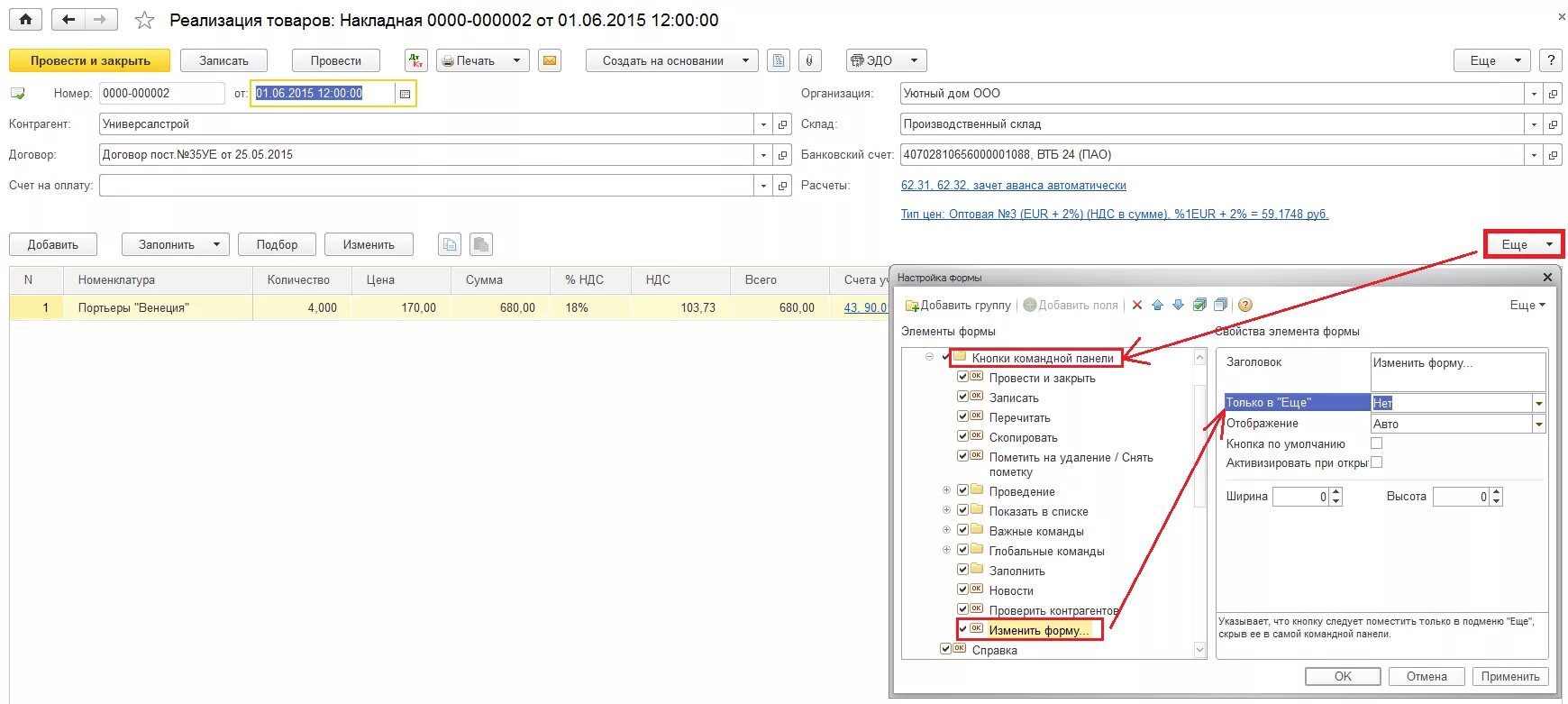
Task: Open Организация field link icon
Action: (1553, 94)
